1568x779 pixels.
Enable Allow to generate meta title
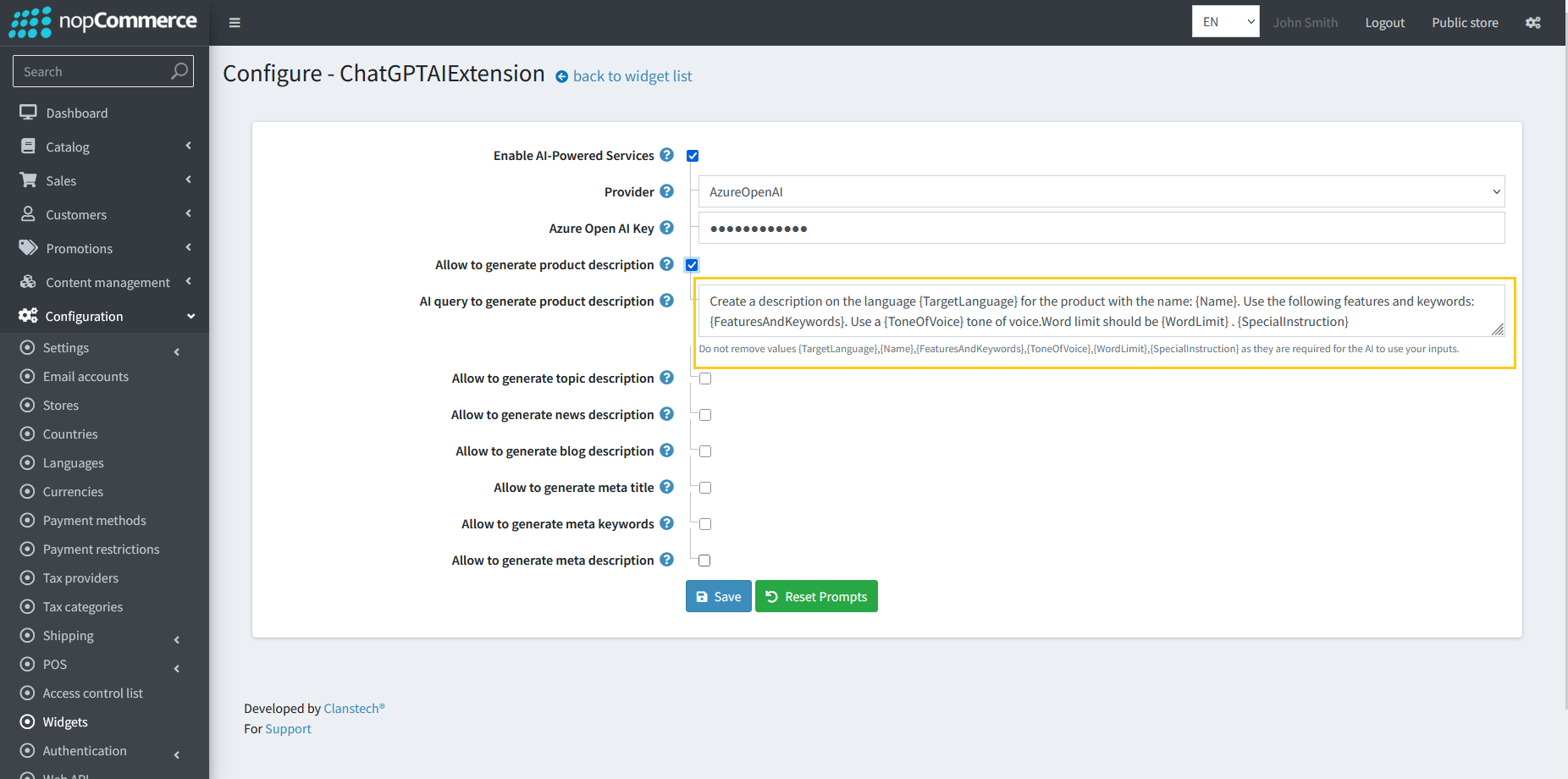(x=704, y=487)
